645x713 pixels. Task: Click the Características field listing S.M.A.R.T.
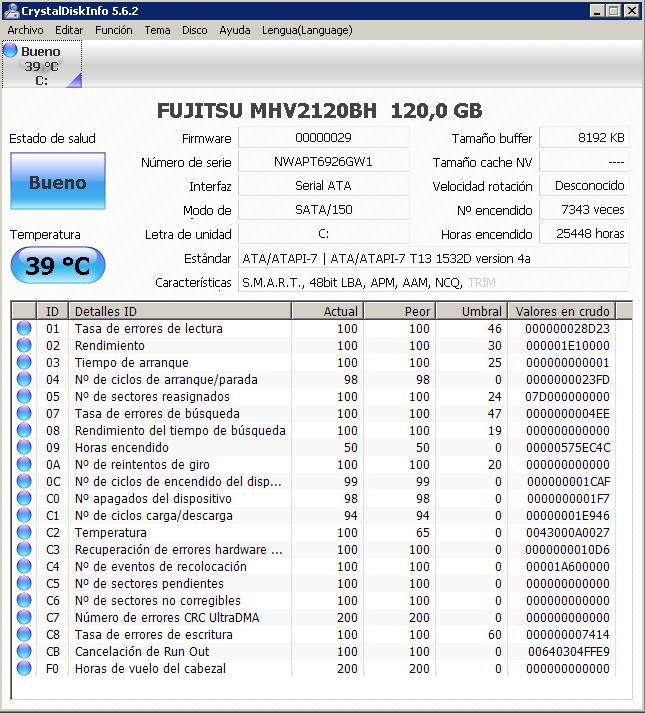434,282
